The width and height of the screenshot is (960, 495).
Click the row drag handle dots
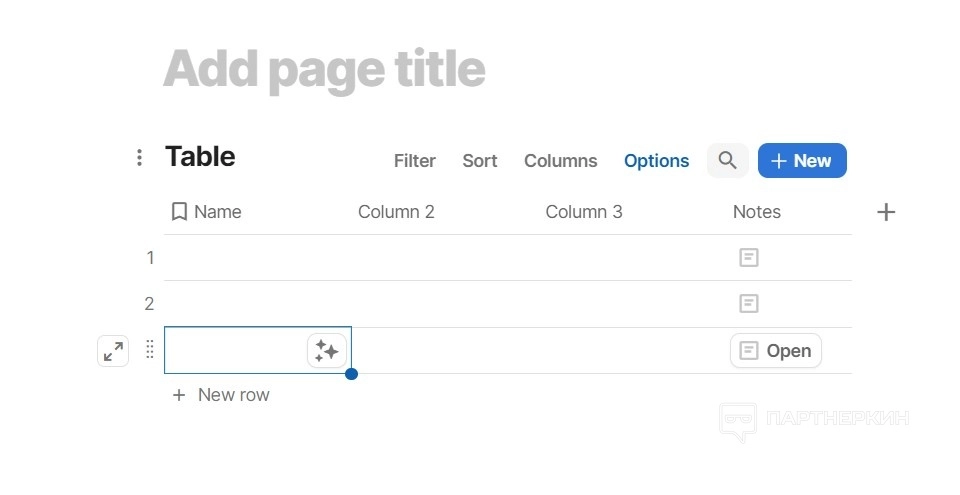[x=150, y=350]
